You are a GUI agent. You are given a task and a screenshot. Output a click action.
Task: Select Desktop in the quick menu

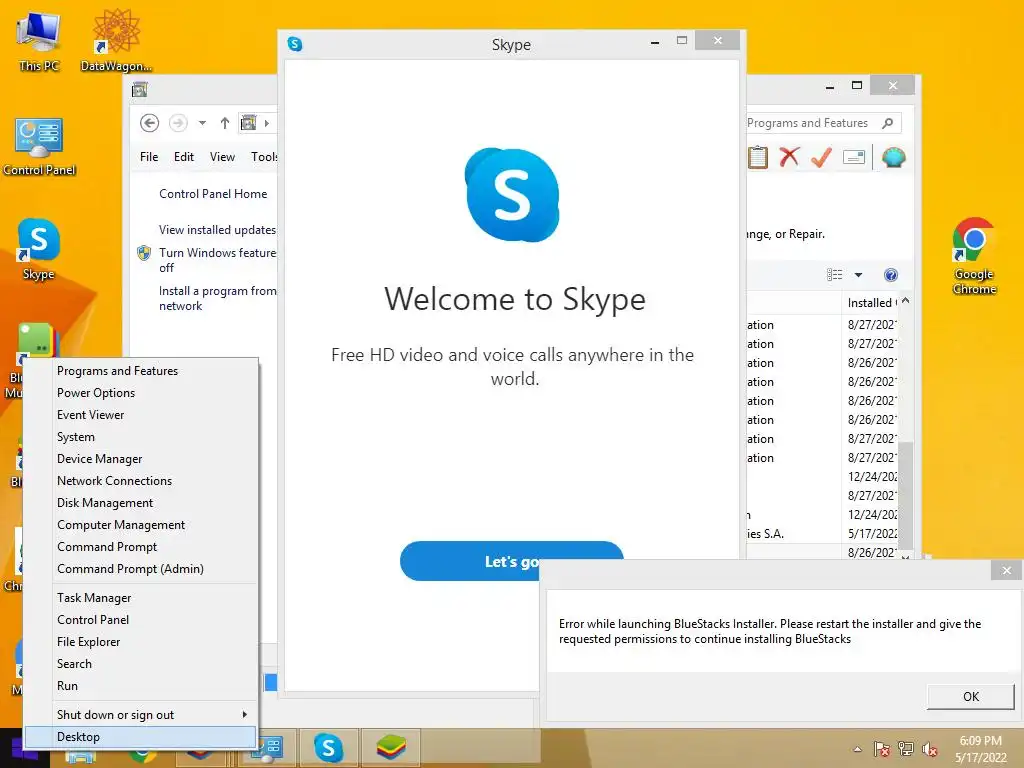(141, 737)
